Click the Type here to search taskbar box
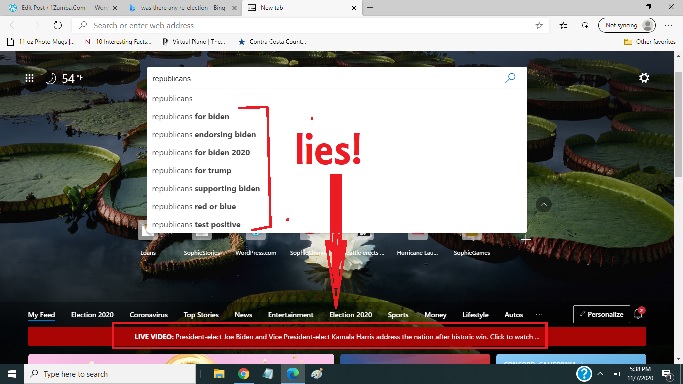This screenshot has width=683, height=384. [110, 374]
